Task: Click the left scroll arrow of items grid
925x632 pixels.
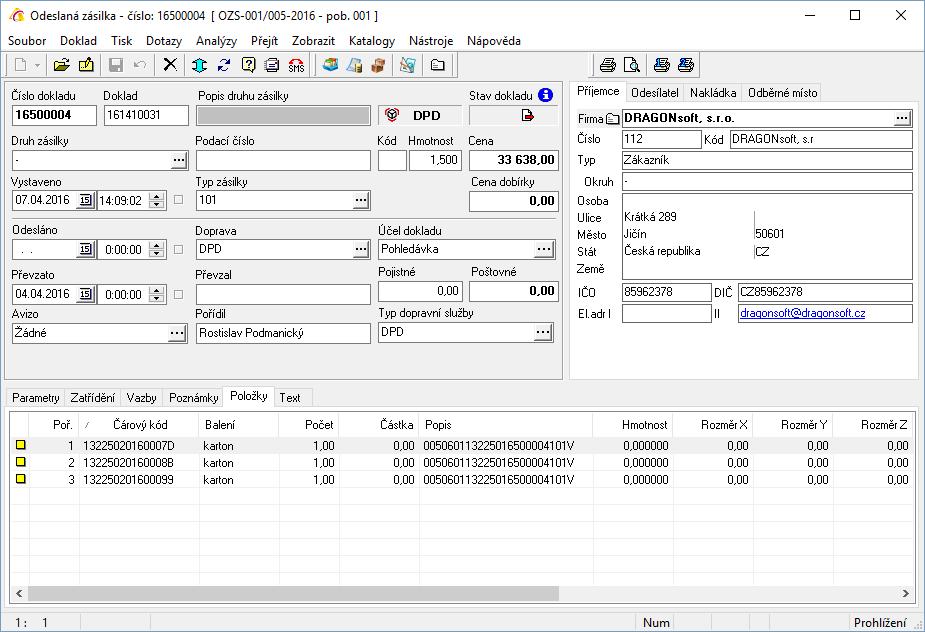Action: pos(19,593)
